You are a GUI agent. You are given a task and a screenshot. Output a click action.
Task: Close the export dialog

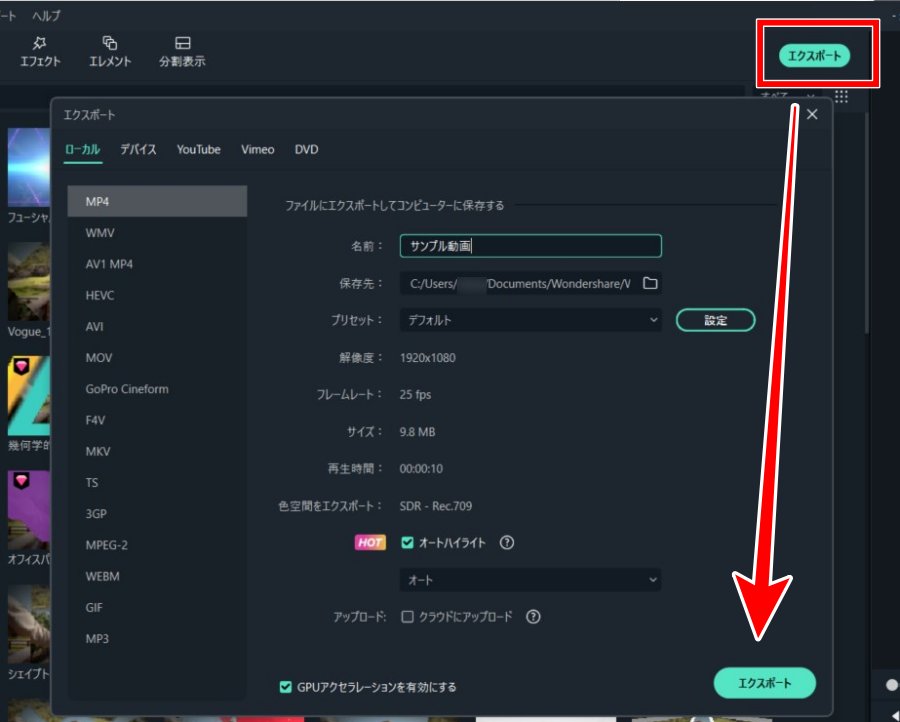[x=812, y=114]
